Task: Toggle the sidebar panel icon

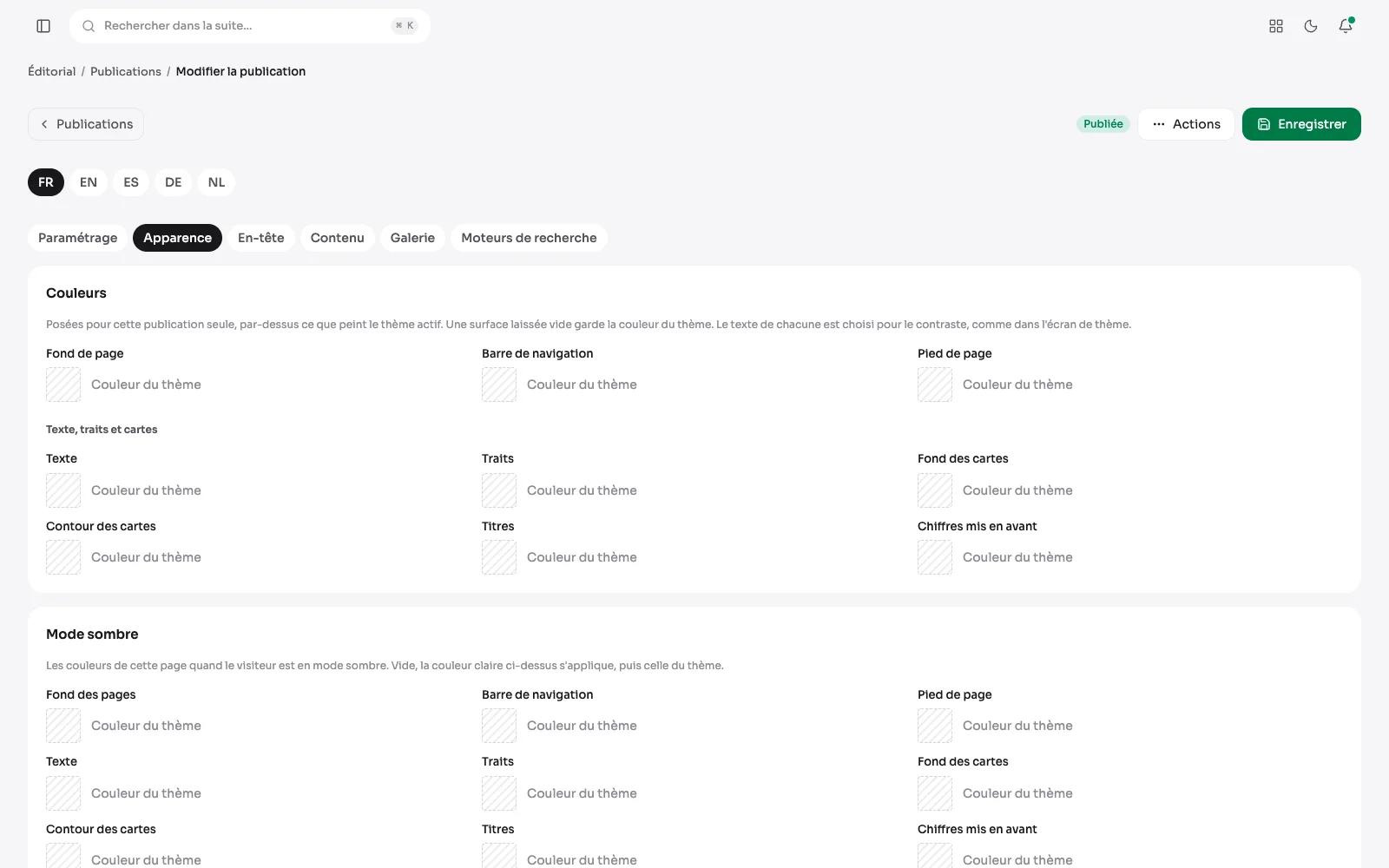Action: [x=43, y=26]
